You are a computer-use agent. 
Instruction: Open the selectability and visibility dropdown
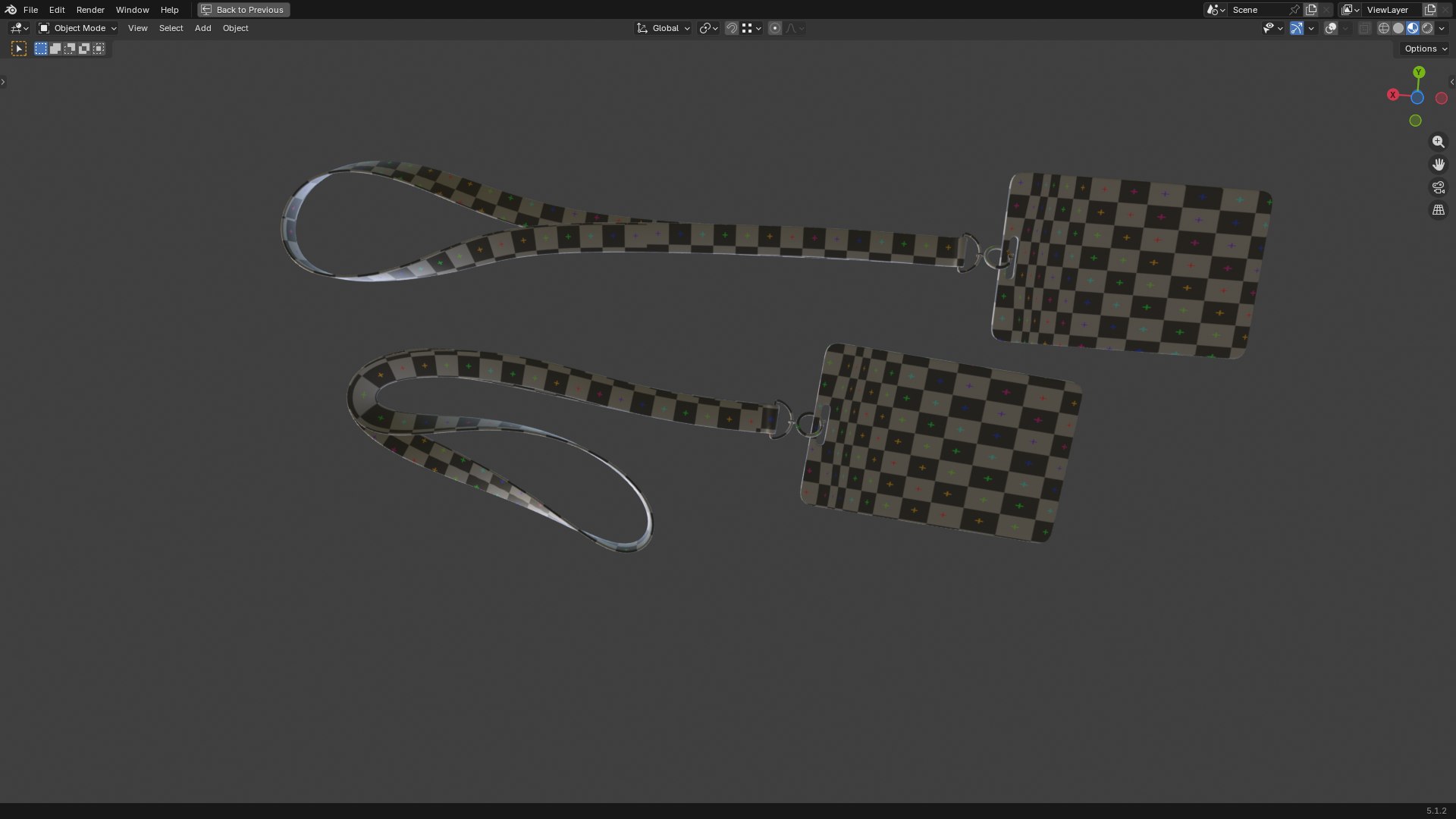coord(1273,28)
